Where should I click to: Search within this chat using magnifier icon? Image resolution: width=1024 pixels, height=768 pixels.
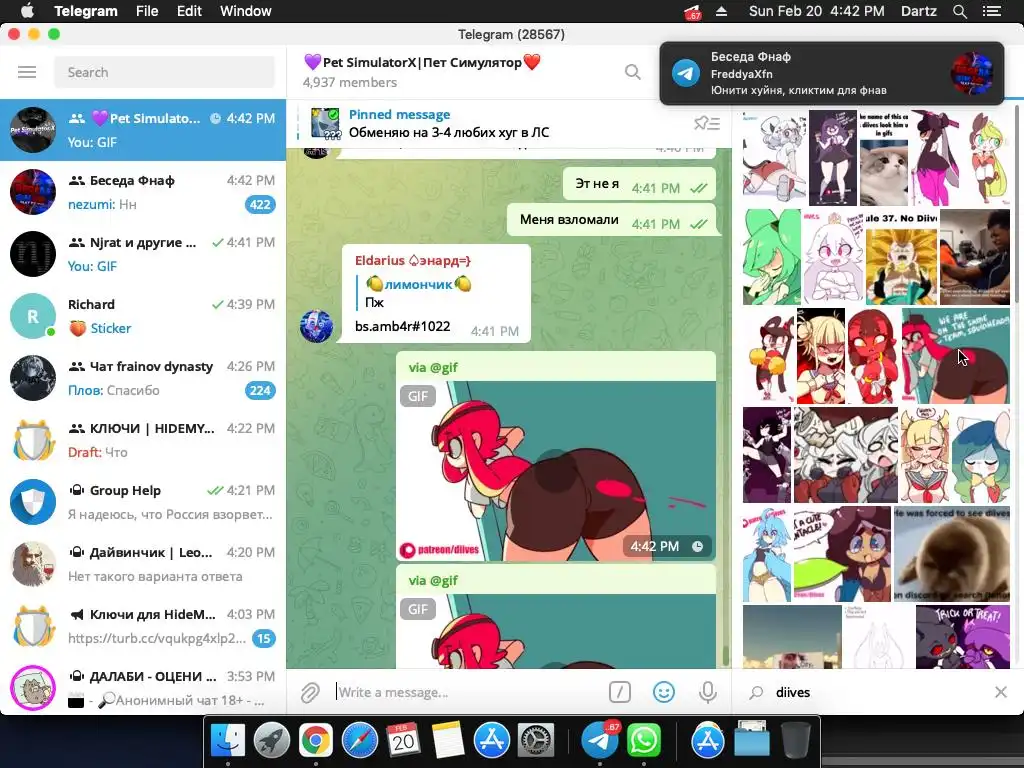(x=632, y=72)
